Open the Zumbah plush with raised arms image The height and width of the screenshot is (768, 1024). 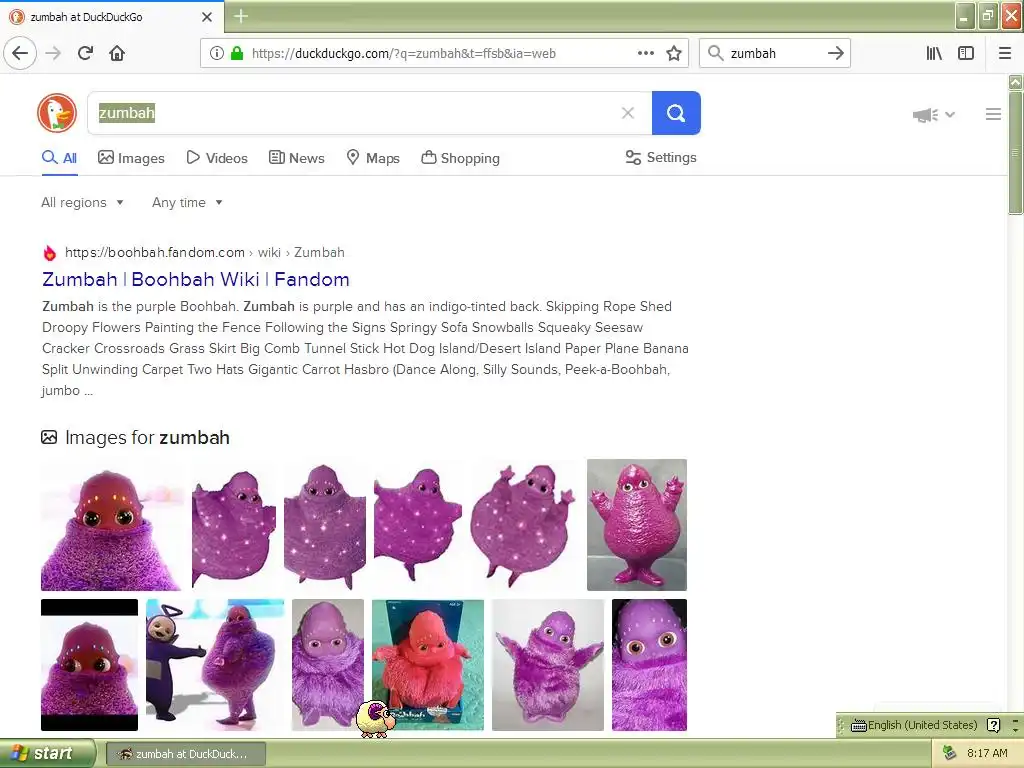[x=548, y=665]
